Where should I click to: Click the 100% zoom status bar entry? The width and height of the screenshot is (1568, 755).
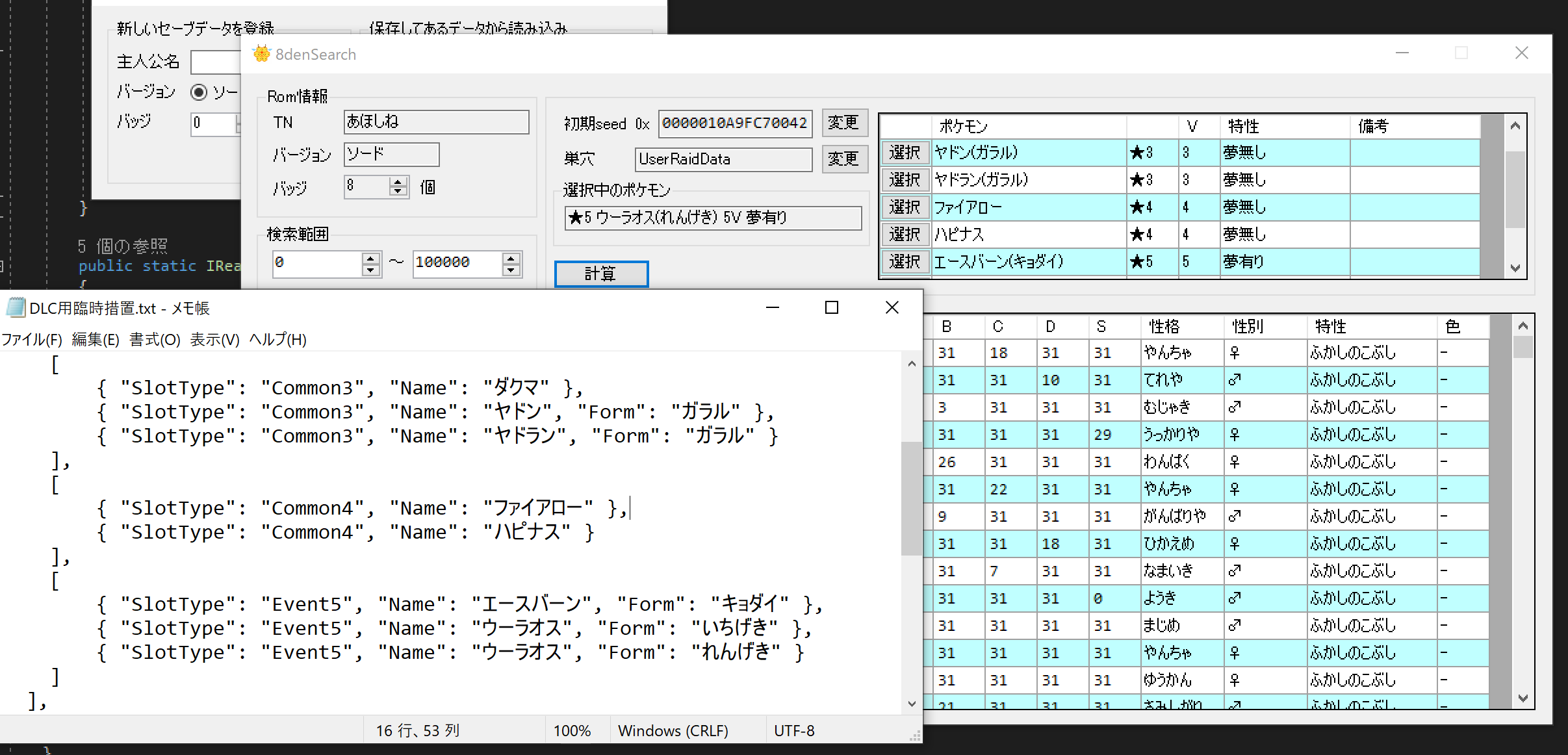coord(572,731)
